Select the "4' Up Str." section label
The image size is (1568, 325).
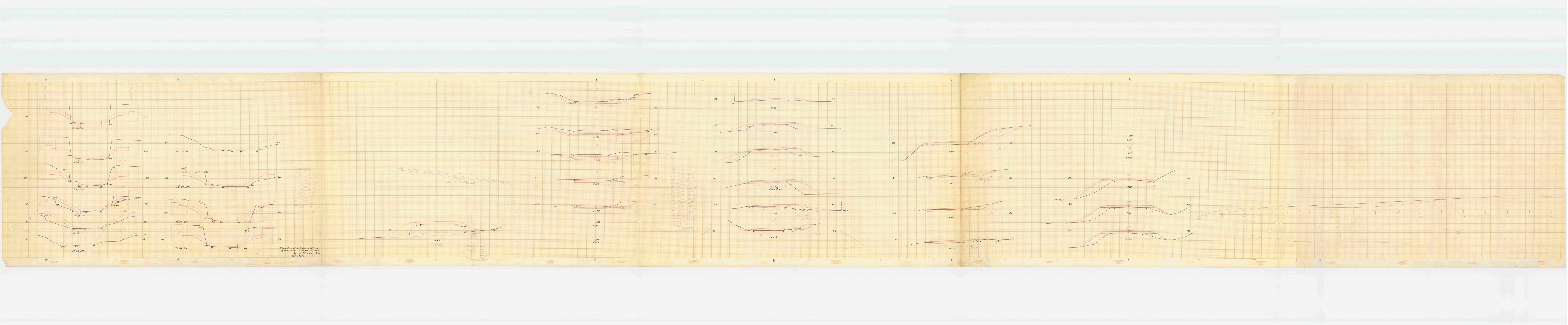click(79, 163)
